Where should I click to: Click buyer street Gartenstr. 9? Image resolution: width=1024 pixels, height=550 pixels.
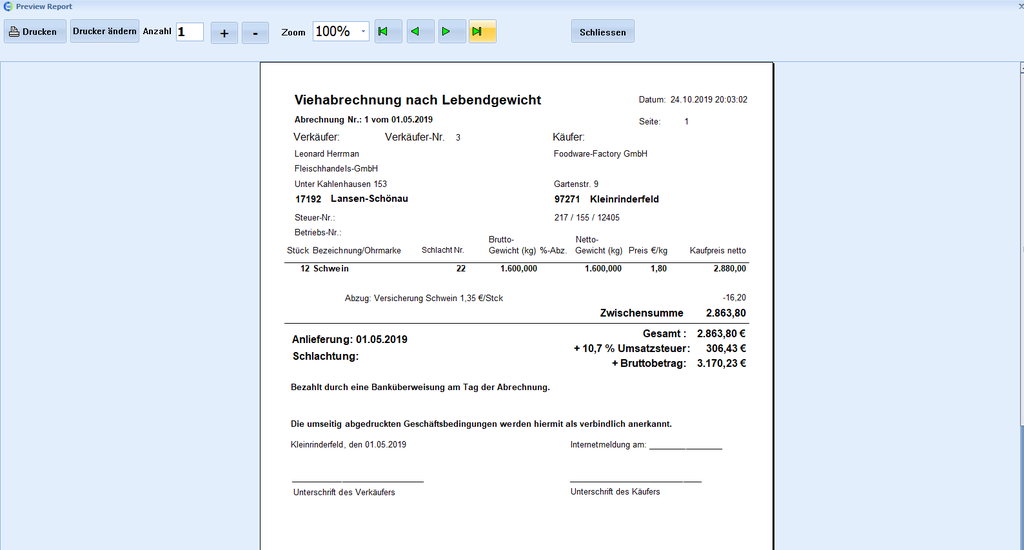click(576, 184)
